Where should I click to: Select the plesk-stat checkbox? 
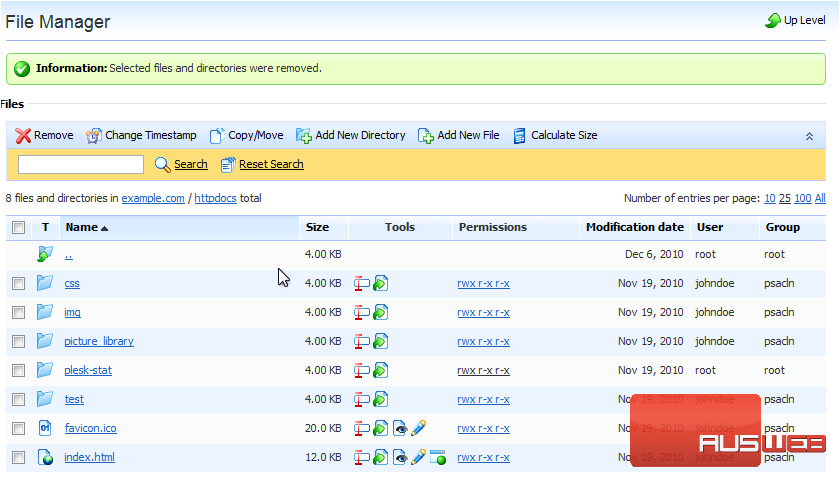[19, 370]
